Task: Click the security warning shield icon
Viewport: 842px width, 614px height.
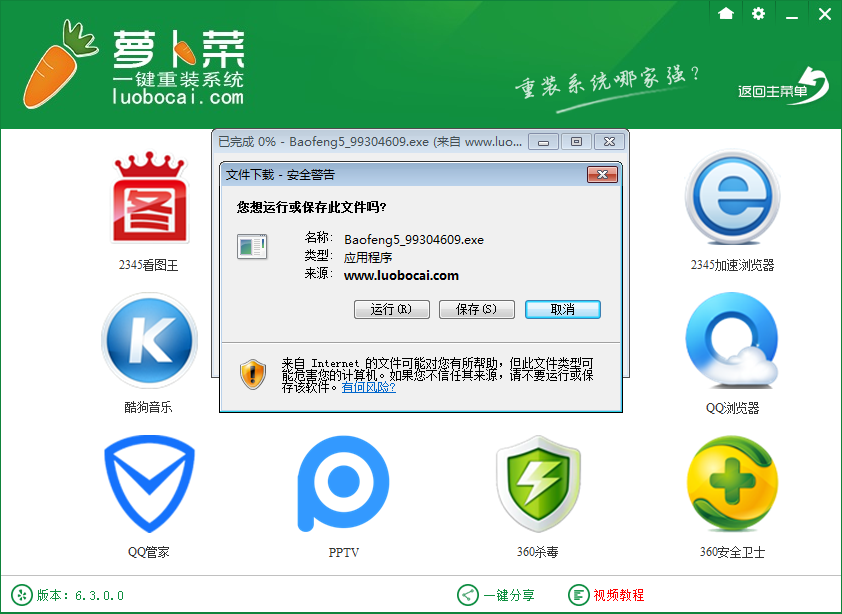Action: tap(252, 374)
